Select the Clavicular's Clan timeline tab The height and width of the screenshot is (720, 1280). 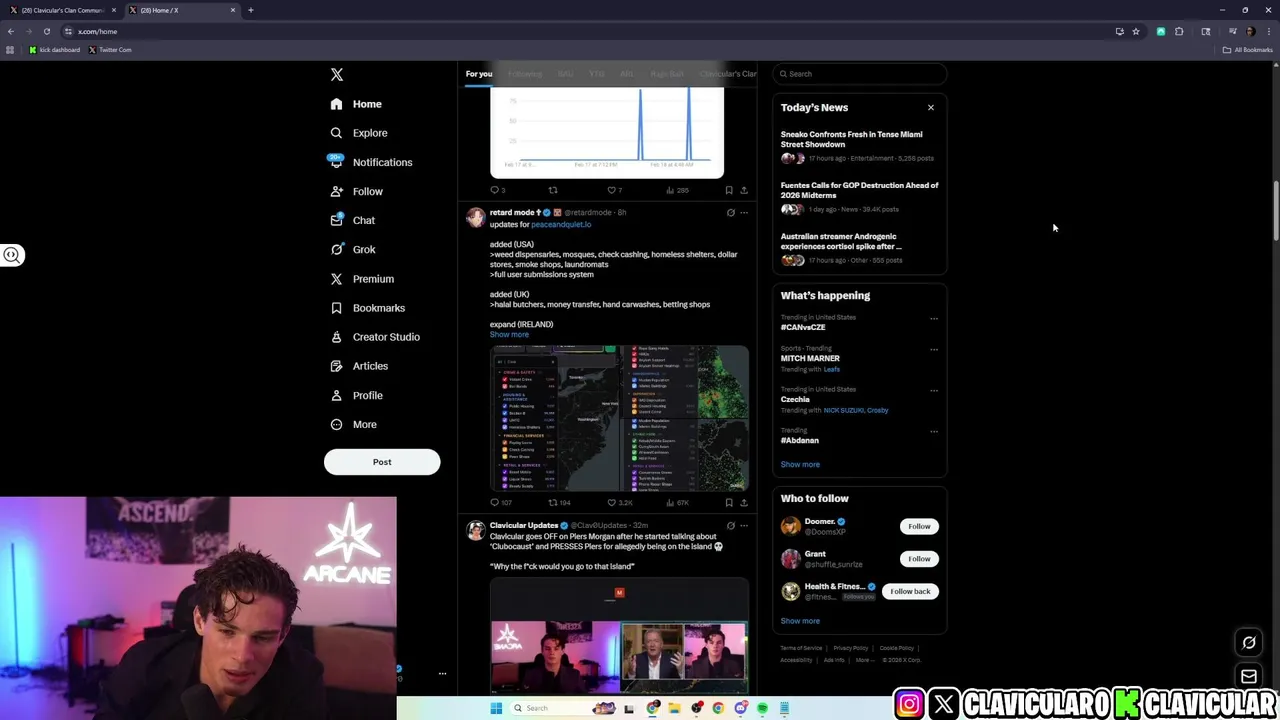click(728, 74)
